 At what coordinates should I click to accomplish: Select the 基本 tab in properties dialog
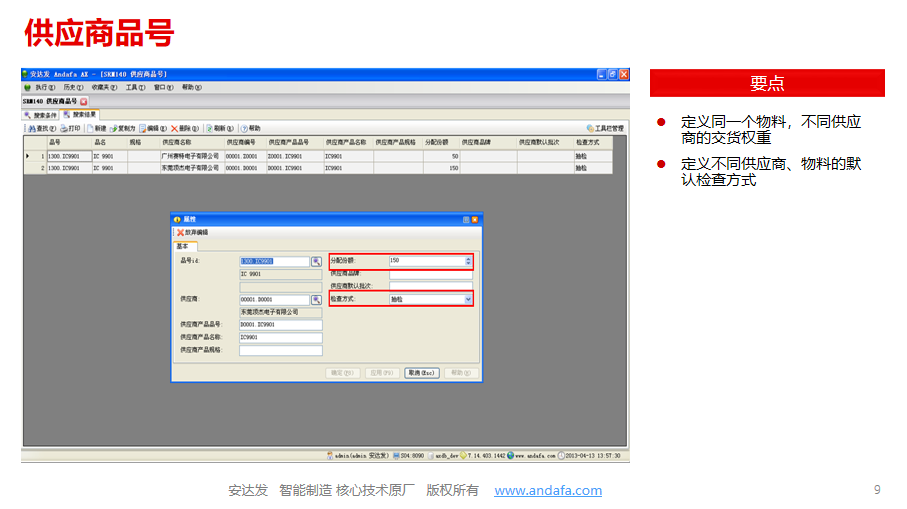184,245
